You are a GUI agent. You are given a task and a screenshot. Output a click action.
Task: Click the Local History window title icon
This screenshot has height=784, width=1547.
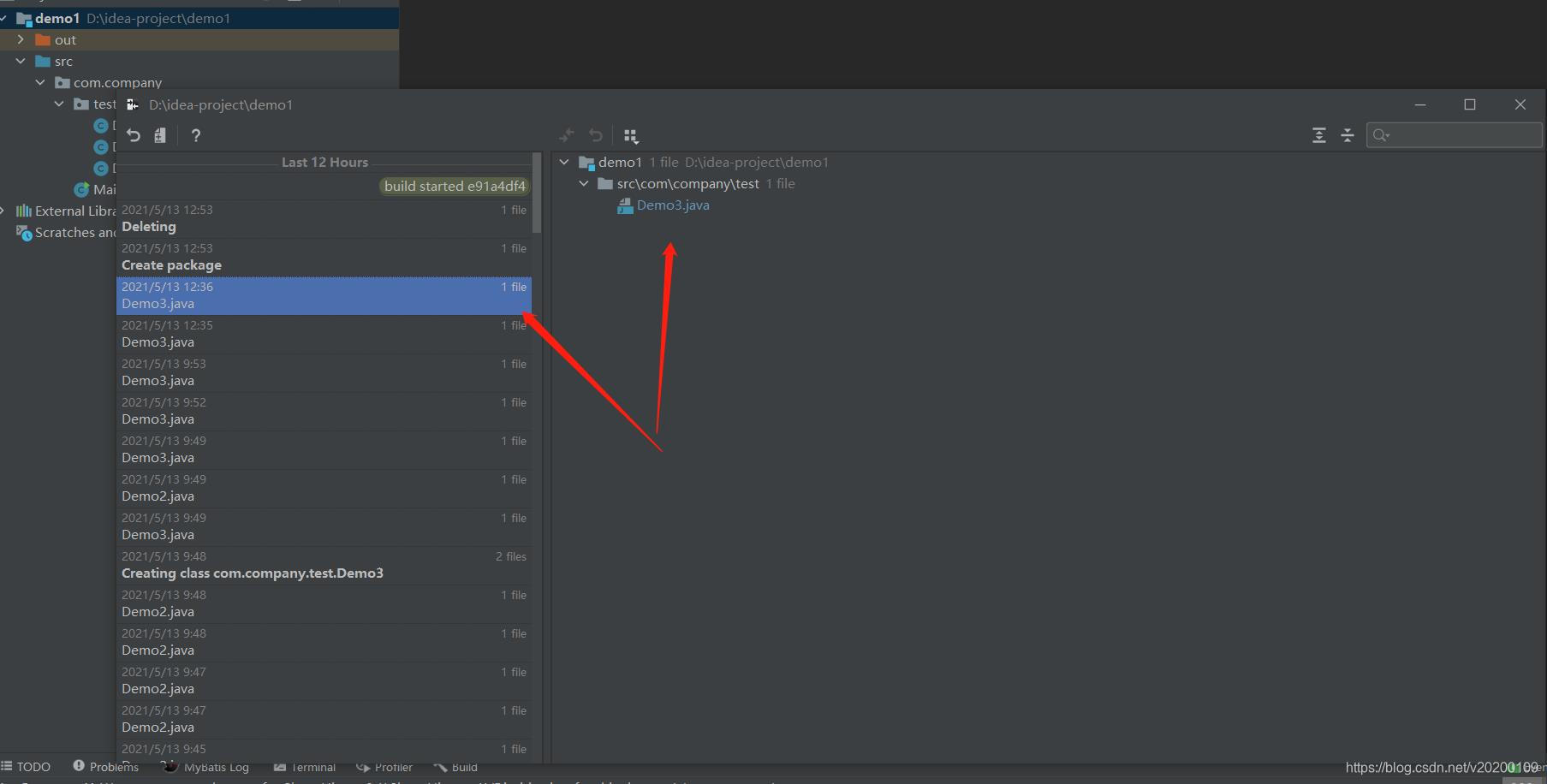click(x=132, y=104)
